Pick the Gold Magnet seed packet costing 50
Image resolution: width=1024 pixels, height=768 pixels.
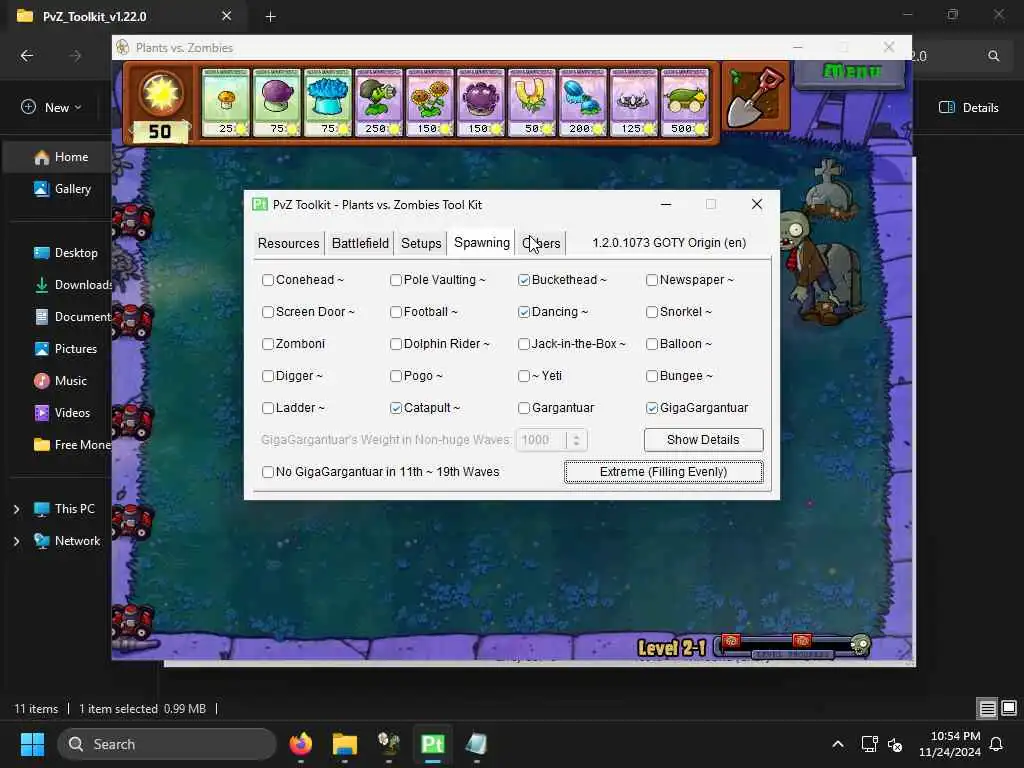click(532, 102)
